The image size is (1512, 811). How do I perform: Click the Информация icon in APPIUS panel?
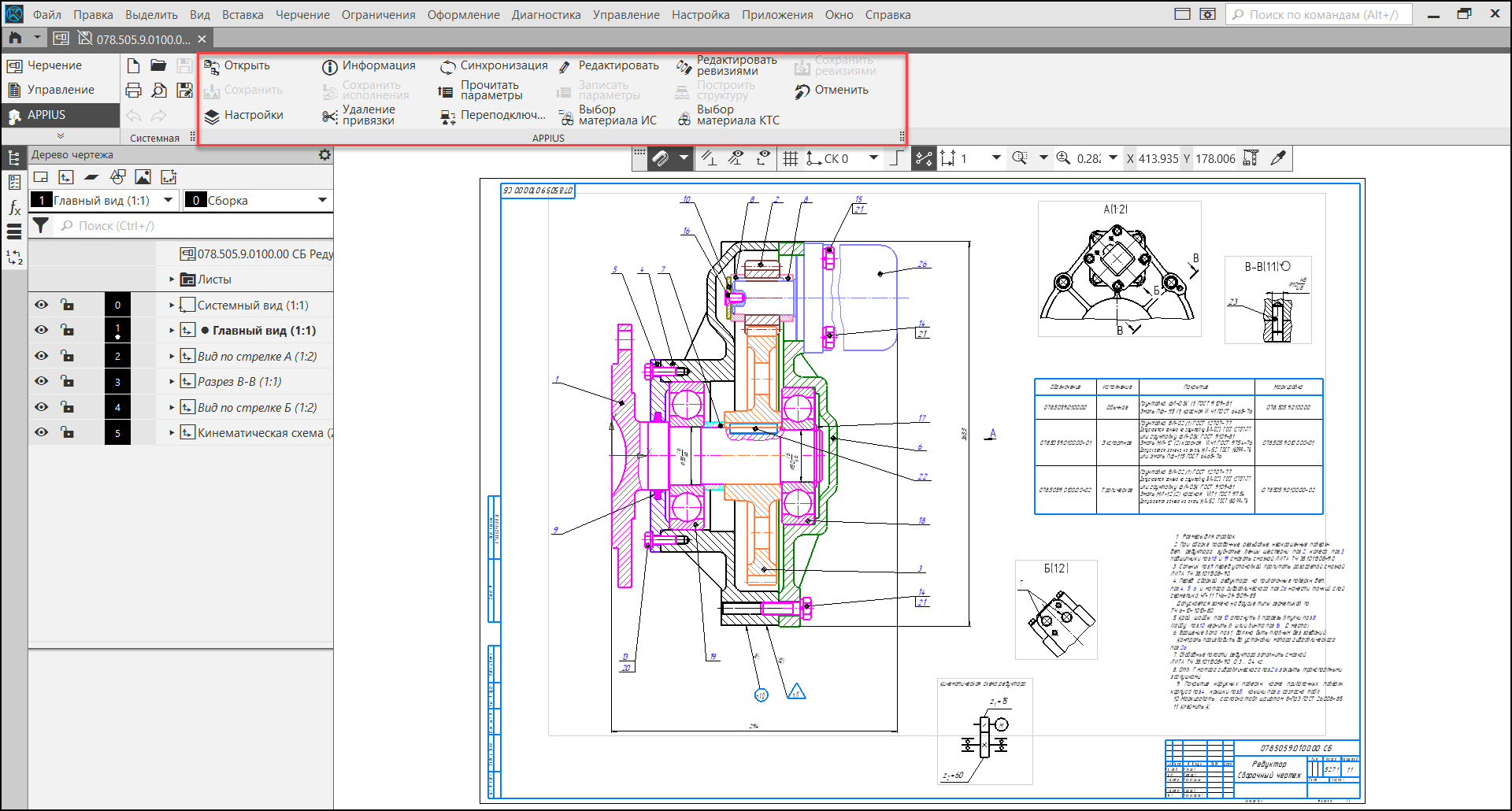[x=330, y=67]
